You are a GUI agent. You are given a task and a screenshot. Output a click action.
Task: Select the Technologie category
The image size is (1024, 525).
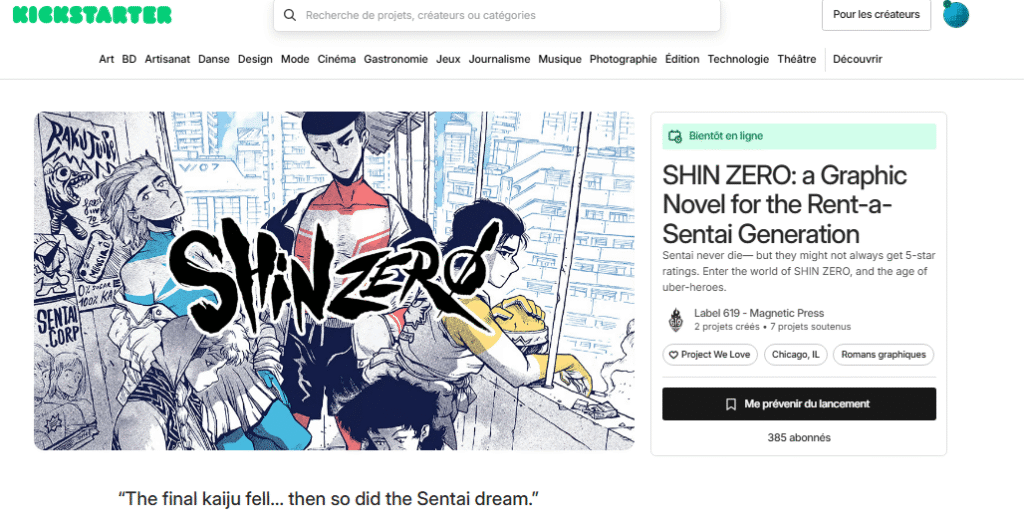738,59
